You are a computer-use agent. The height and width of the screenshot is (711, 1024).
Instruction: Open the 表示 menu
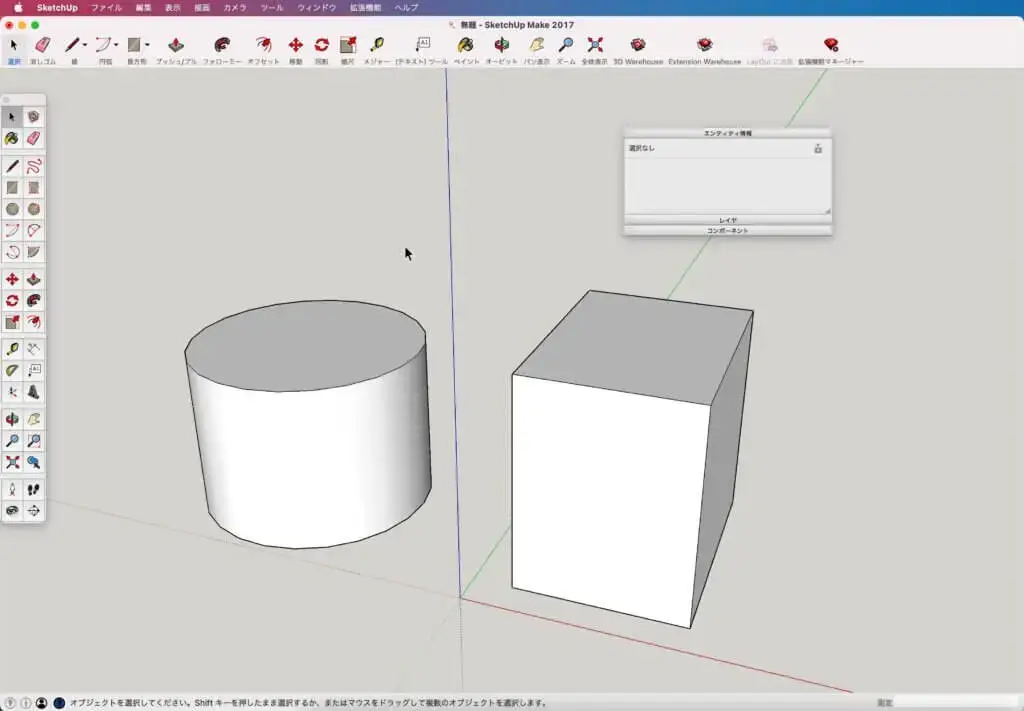pos(172,8)
